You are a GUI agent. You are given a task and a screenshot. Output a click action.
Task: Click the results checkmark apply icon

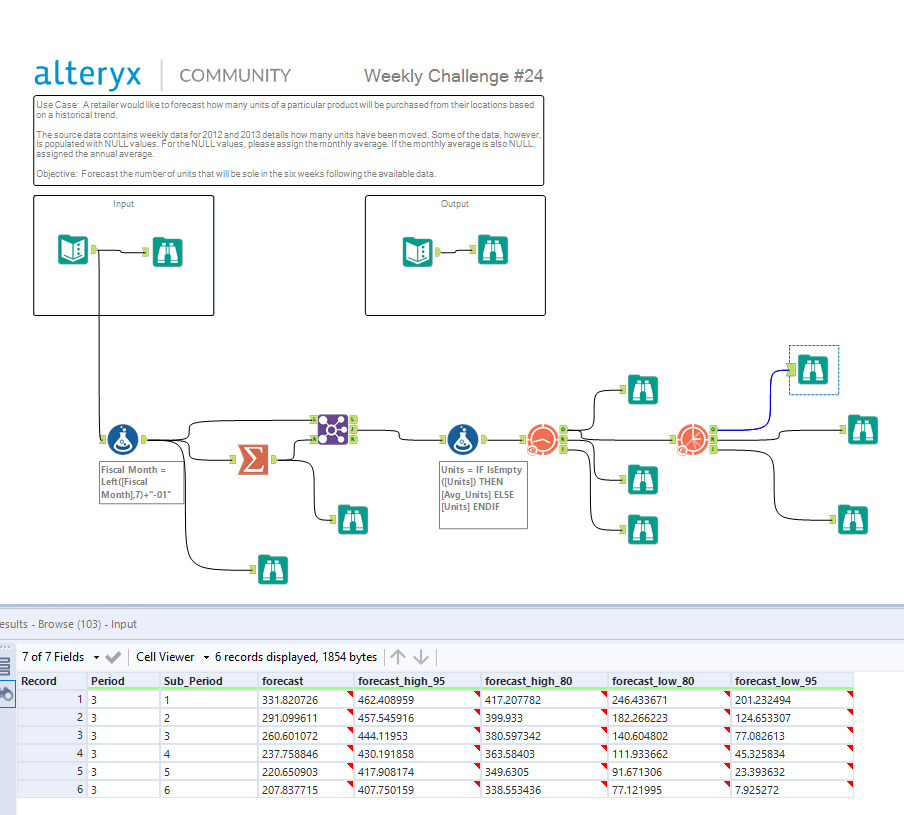tap(114, 657)
